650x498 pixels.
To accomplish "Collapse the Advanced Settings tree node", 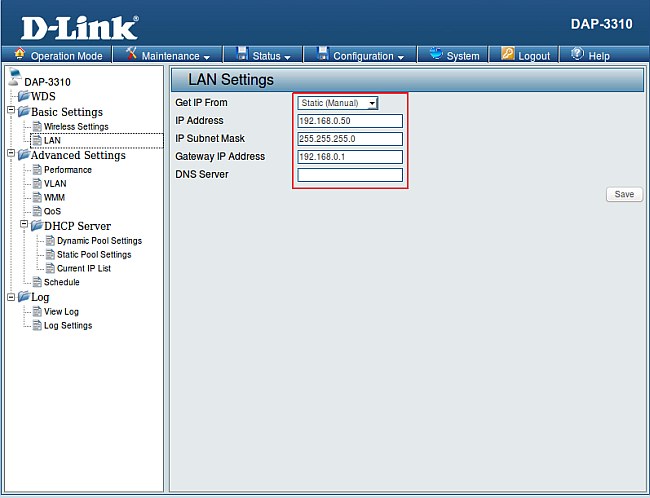I will (x=10, y=155).
